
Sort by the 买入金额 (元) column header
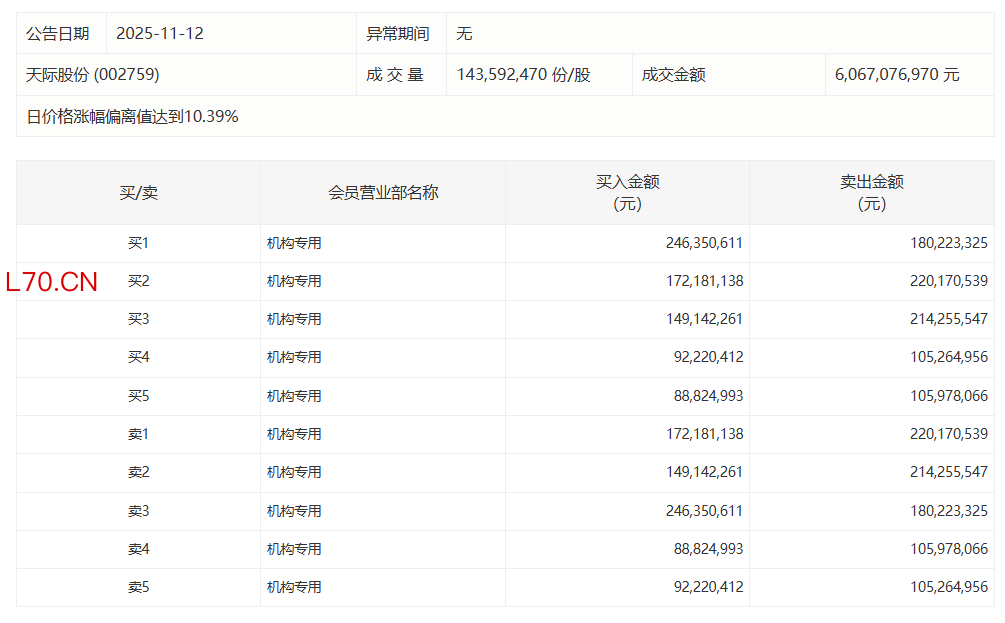(627, 193)
